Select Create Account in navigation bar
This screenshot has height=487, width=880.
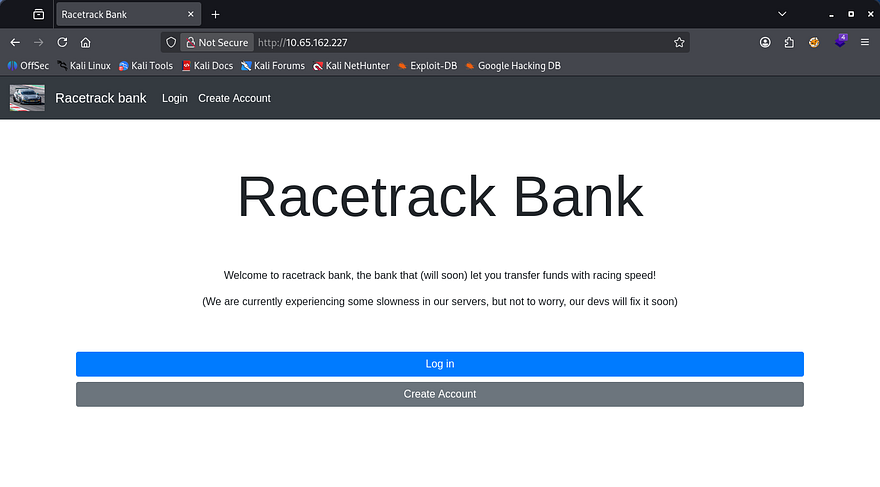(x=234, y=98)
